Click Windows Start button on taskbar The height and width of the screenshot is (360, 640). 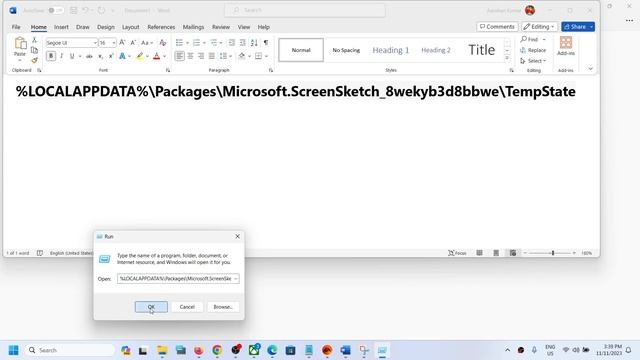click(x=13, y=350)
